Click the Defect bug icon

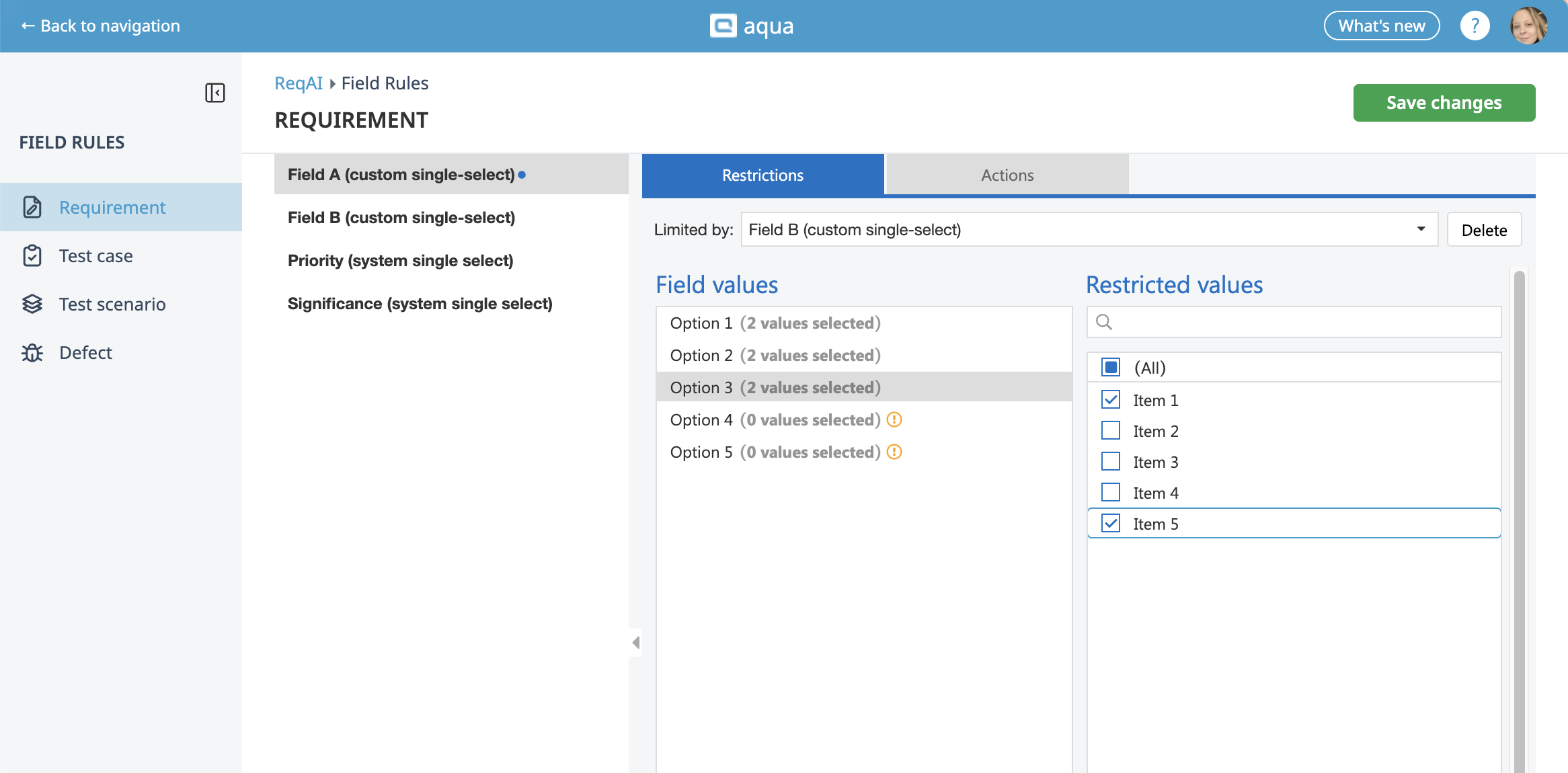pos(32,353)
